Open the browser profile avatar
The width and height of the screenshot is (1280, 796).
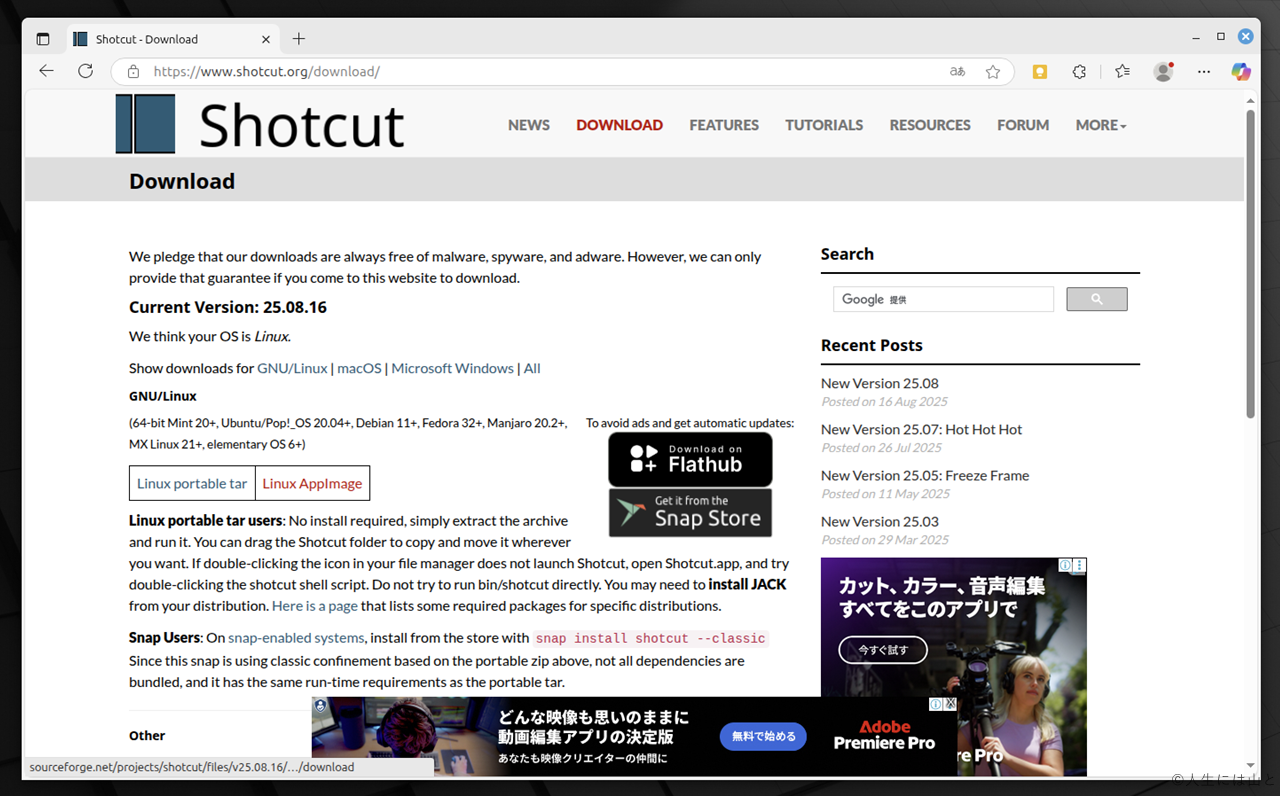[1163, 72]
